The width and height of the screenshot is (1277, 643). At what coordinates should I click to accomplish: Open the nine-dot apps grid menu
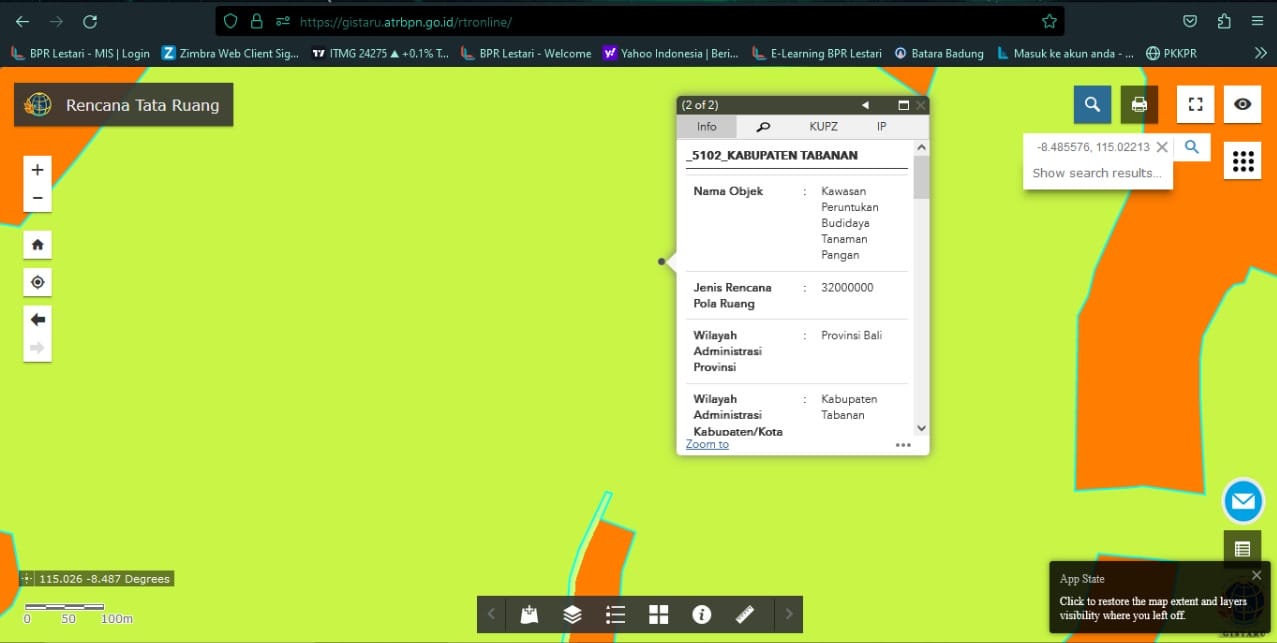[x=1242, y=161]
